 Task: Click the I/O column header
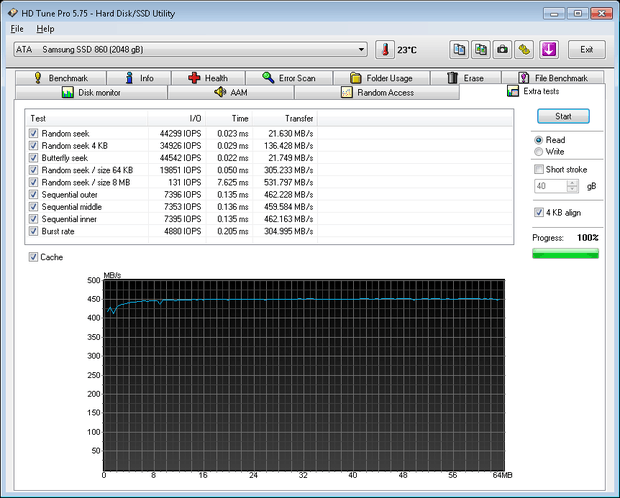tap(176, 119)
